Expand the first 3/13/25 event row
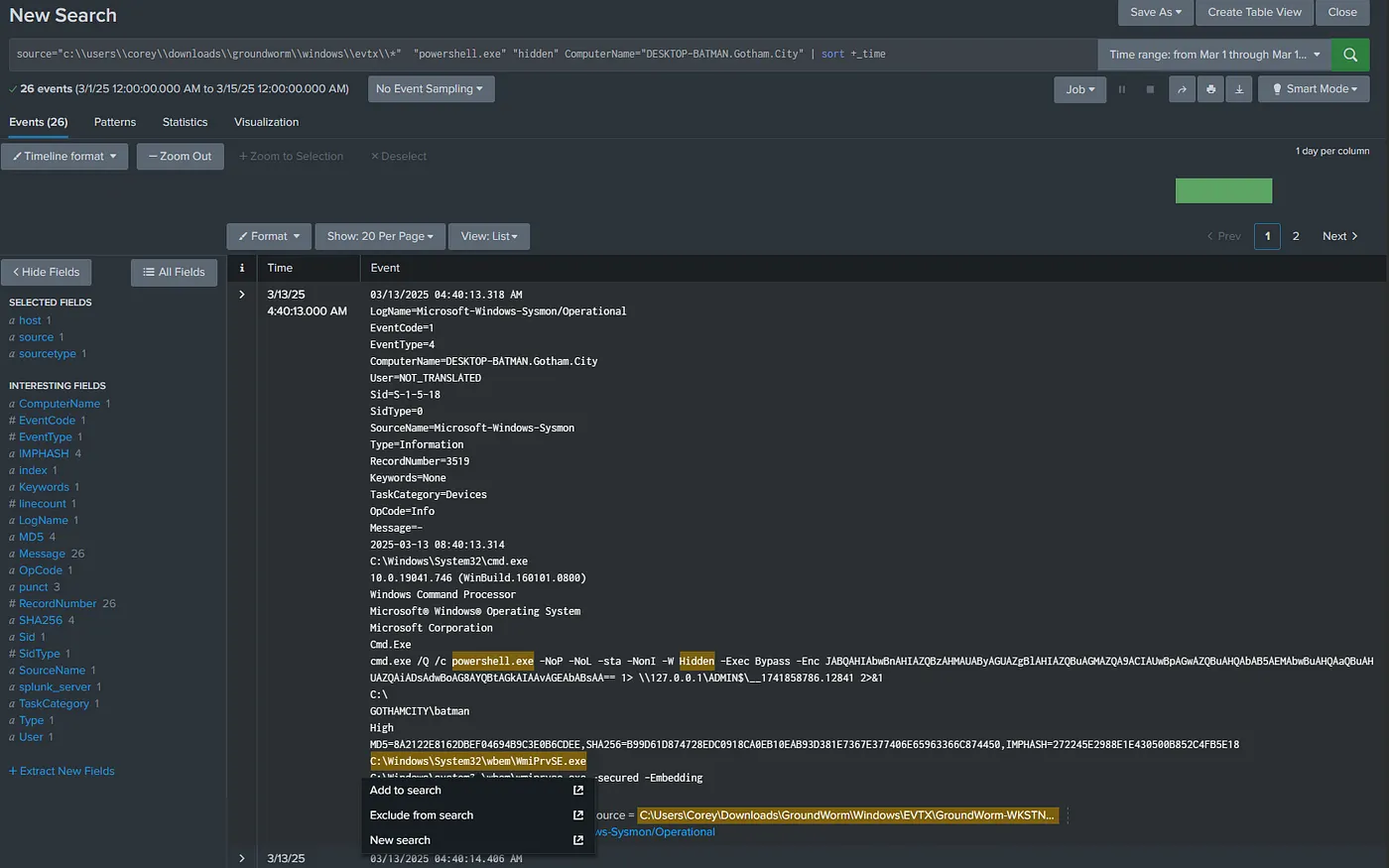Image resolution: width=1389 pixels, height=868 pixels. [242, 295]
